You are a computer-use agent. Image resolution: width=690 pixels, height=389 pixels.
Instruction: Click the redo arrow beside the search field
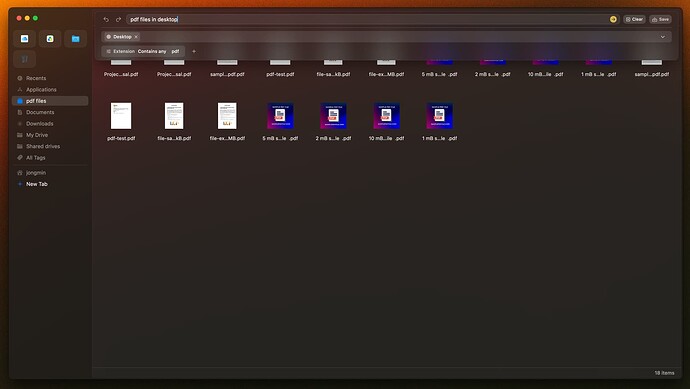(x=118, y=19)
